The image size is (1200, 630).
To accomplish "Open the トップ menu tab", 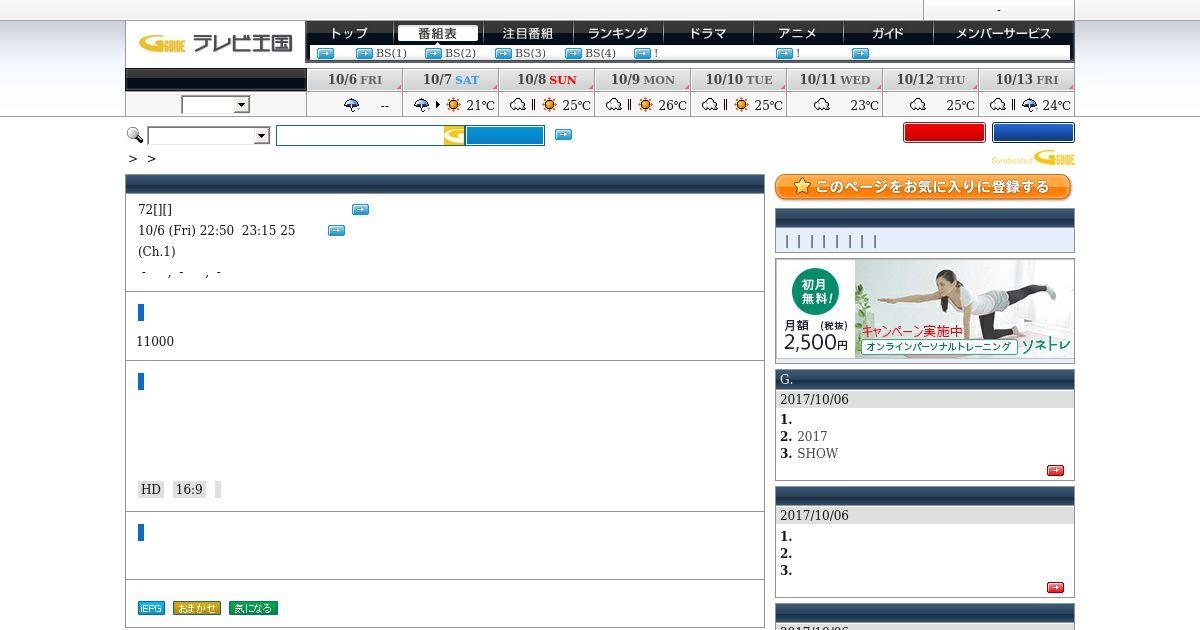I will [348, 33].
